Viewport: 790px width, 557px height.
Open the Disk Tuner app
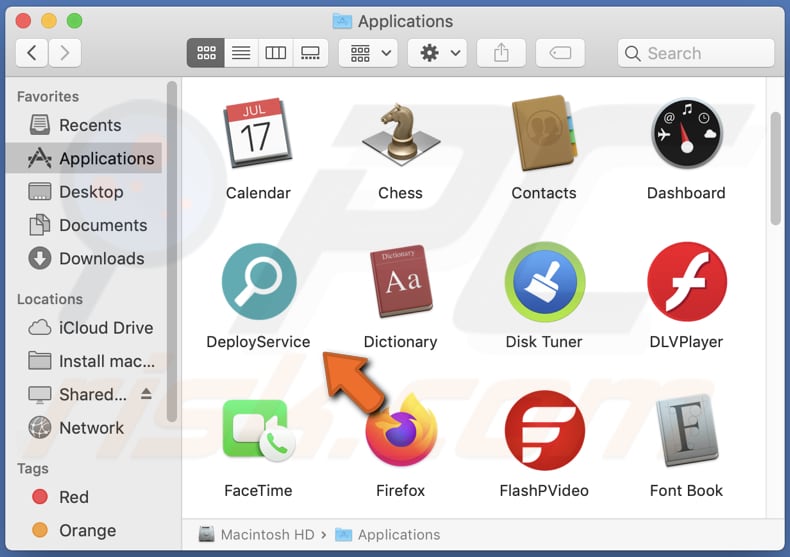[543, 283]
